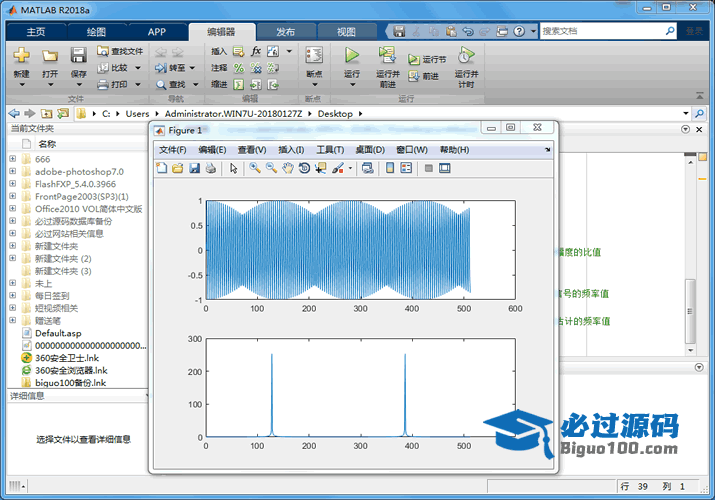Switch to the View (视图) tab

(346, 31)
